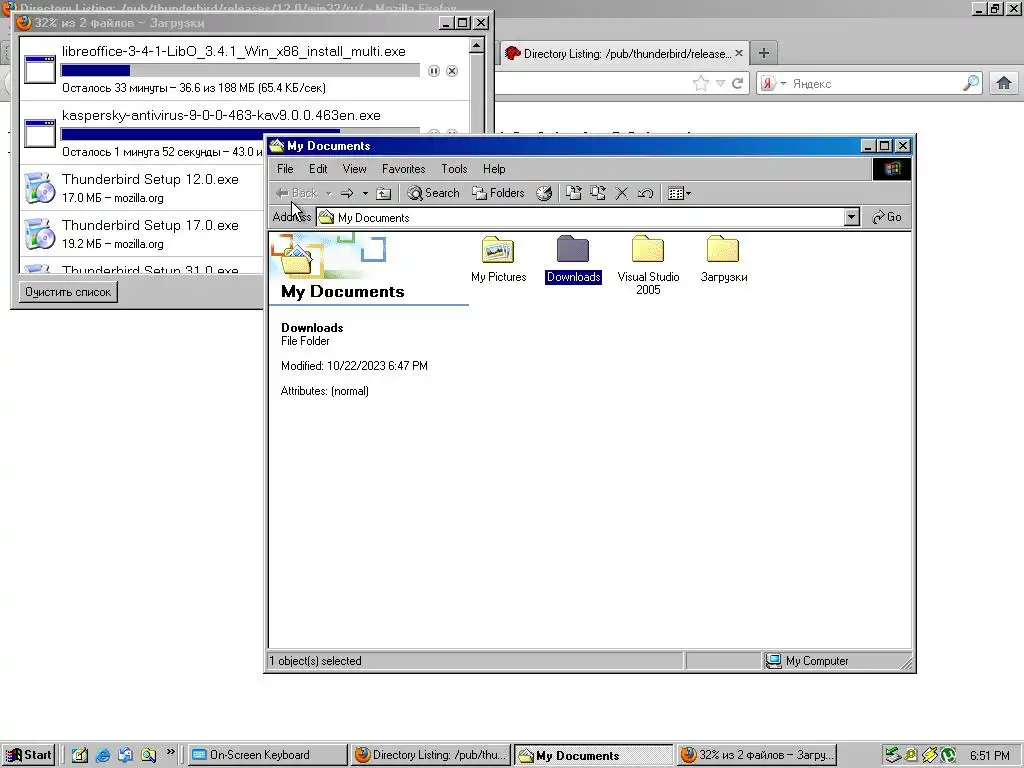Viewport: 1024px width, 768px height.
Task: Open the File menu
Action: point(285,169)
